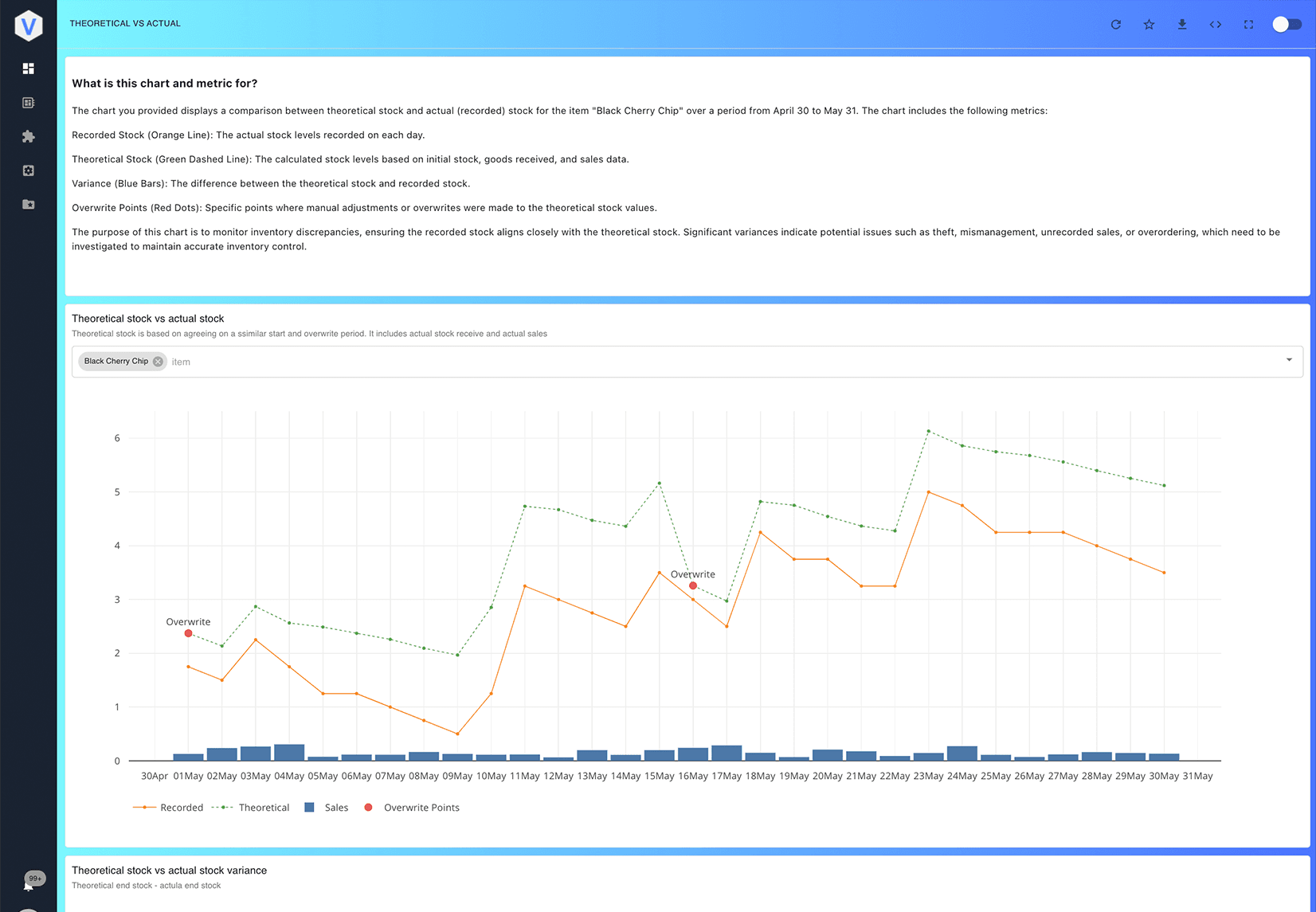The image size is (1316, 912).
Task: Toggle the Recorded series in chart legend
Action: click(168, 808)
